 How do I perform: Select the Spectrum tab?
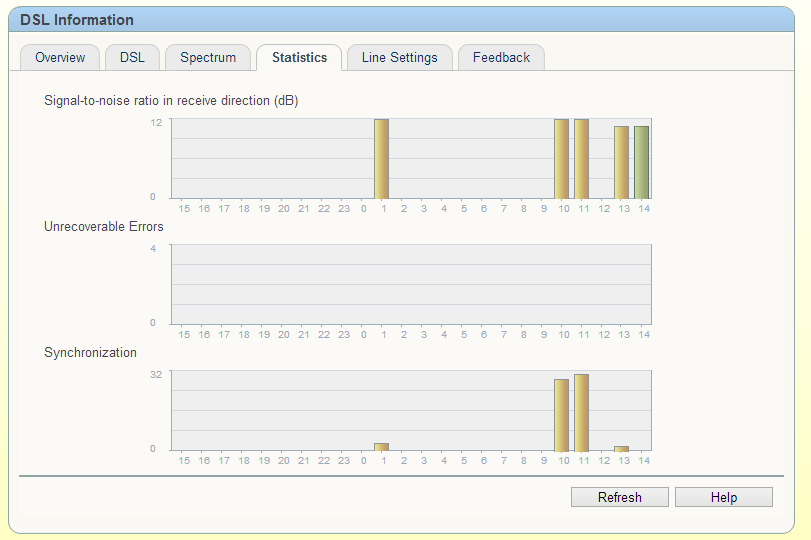(x=208, y=57)
